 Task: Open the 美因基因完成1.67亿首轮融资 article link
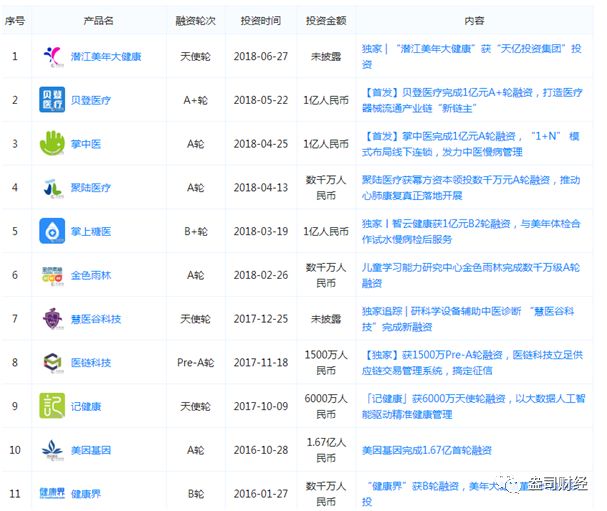coord(427,451)
